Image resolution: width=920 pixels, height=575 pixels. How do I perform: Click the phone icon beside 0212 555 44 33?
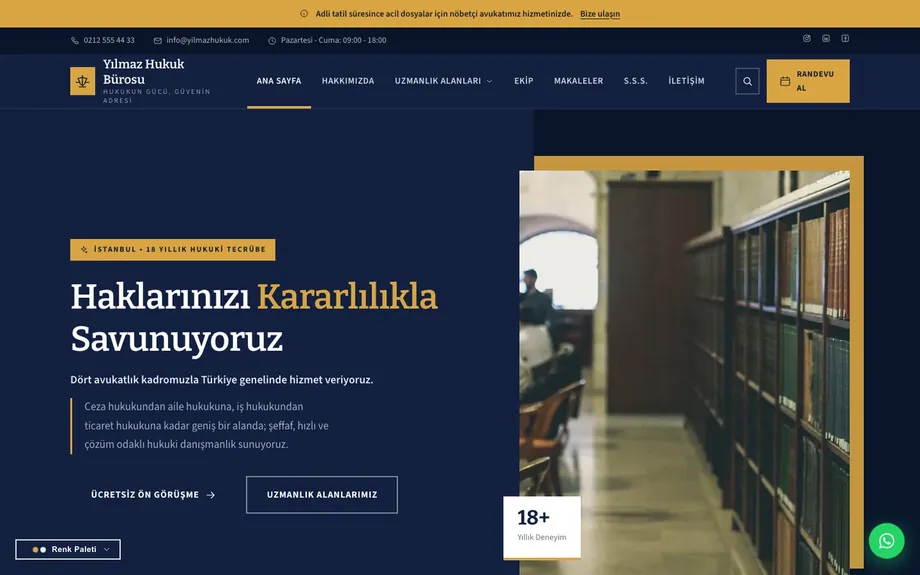[75, 40]
